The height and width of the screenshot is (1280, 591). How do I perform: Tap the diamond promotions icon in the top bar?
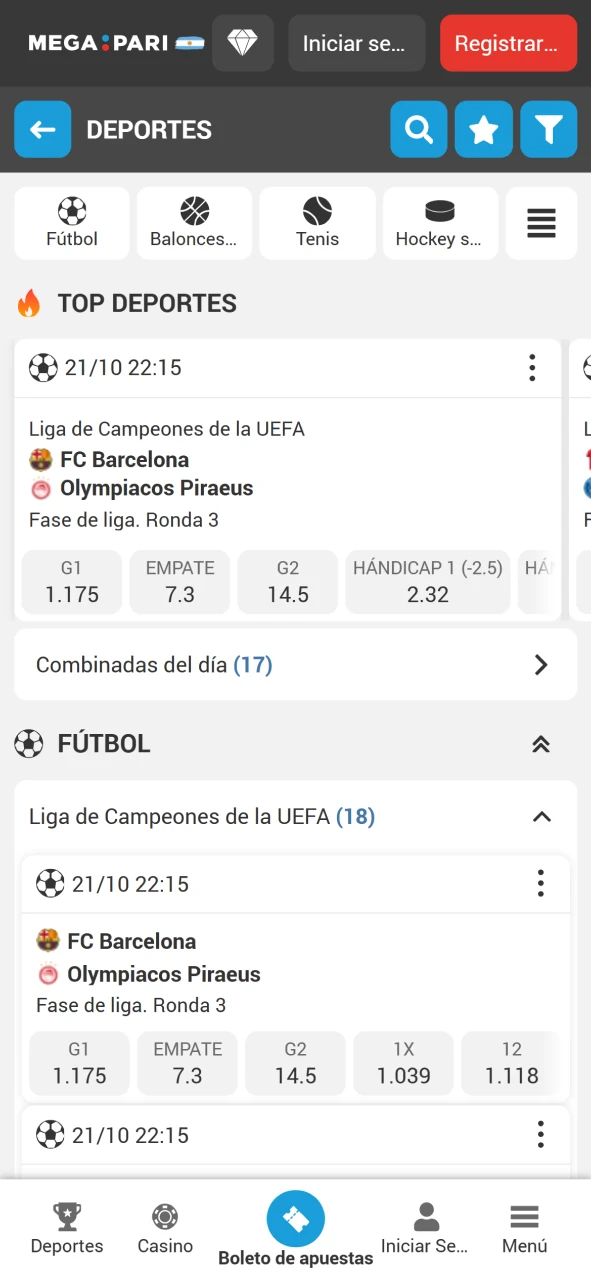point(242,43)
